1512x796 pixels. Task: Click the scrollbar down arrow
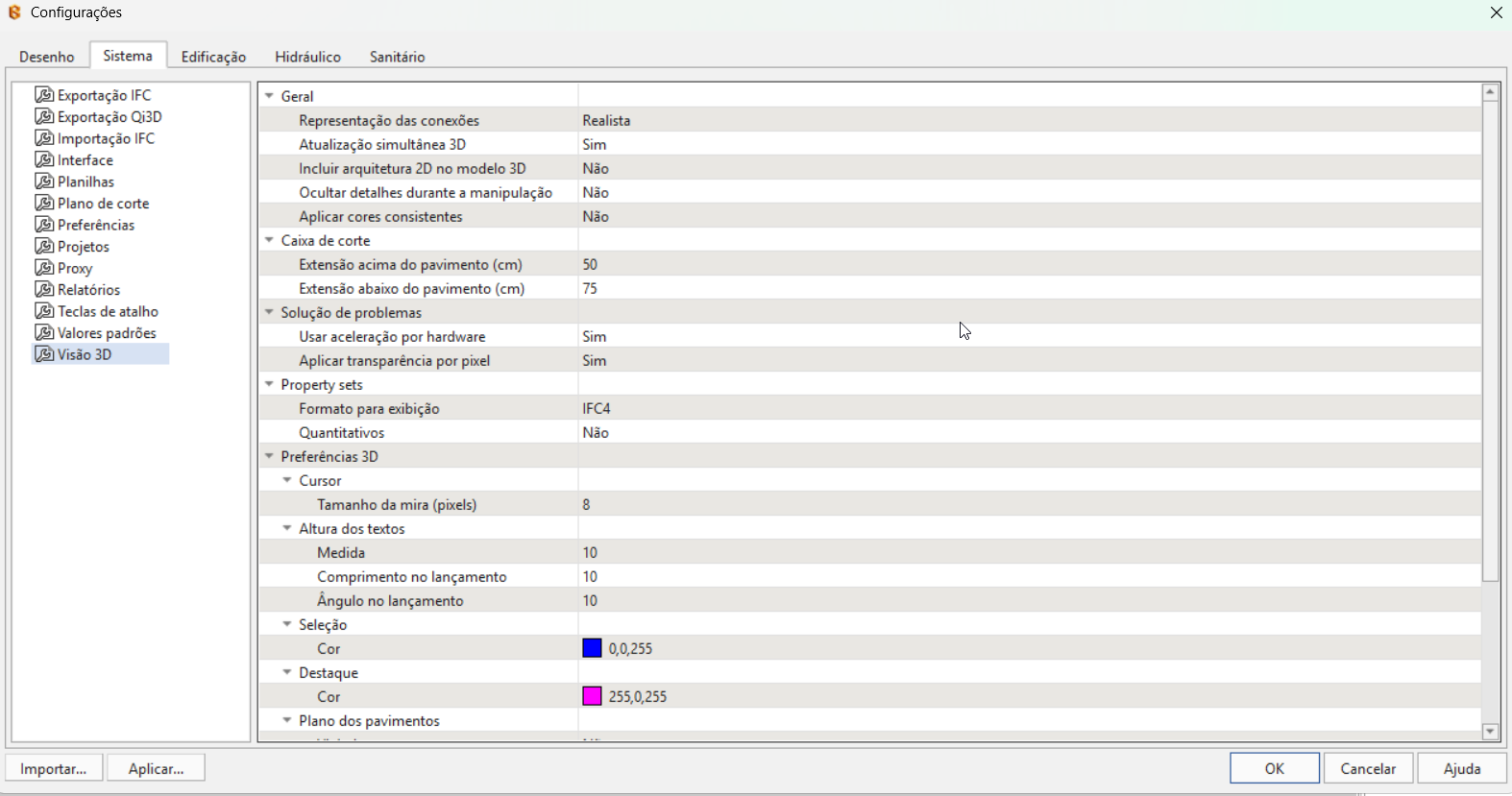pyautogui.click(x=1490, y=732)
